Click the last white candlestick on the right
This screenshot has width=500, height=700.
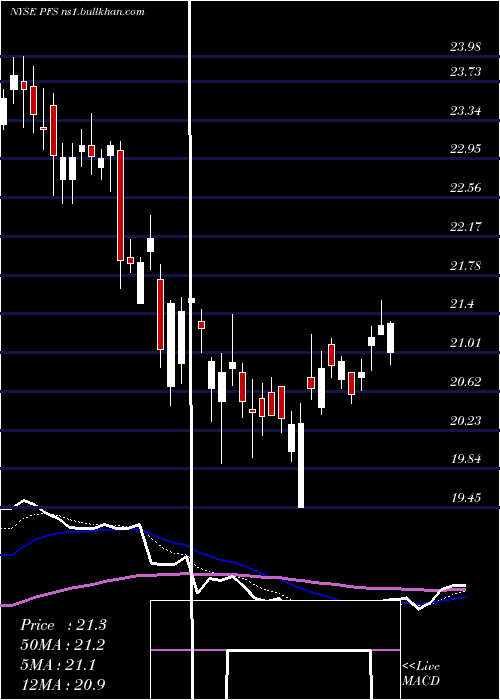pyautogui.click(x=391, y=343)
